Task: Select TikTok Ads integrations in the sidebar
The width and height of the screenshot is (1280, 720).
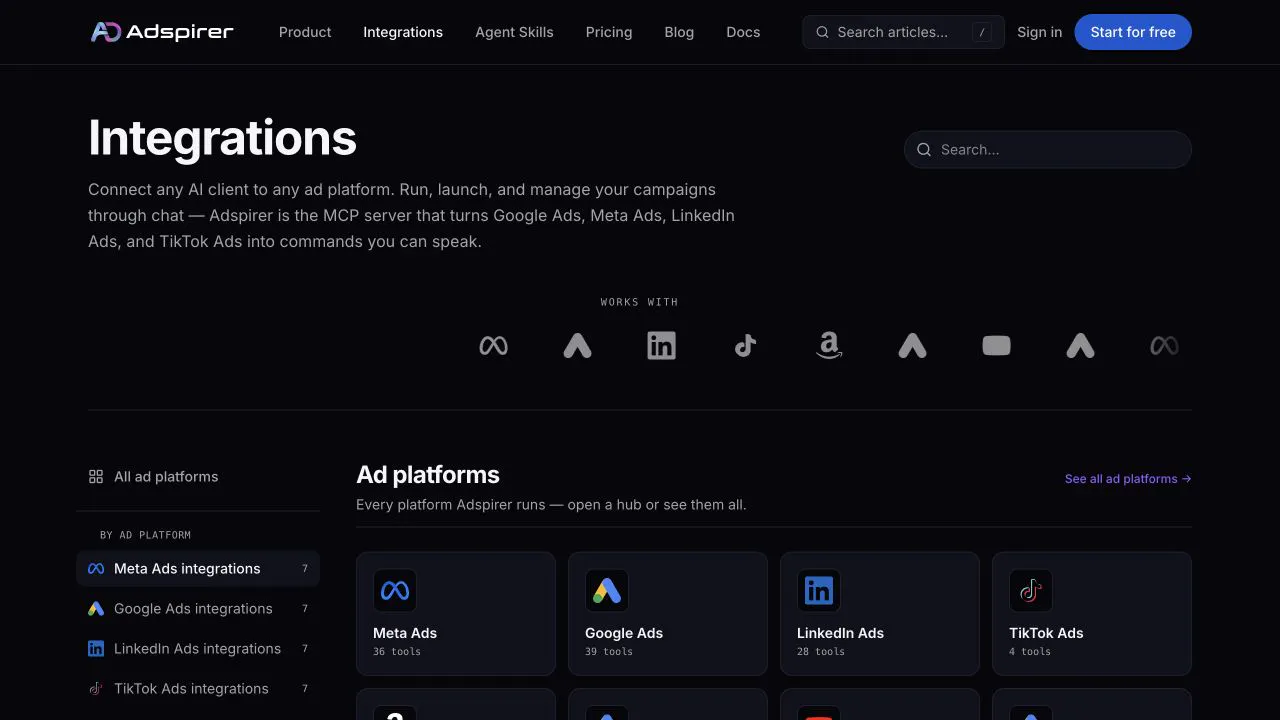Action: [x=198, y=689]
